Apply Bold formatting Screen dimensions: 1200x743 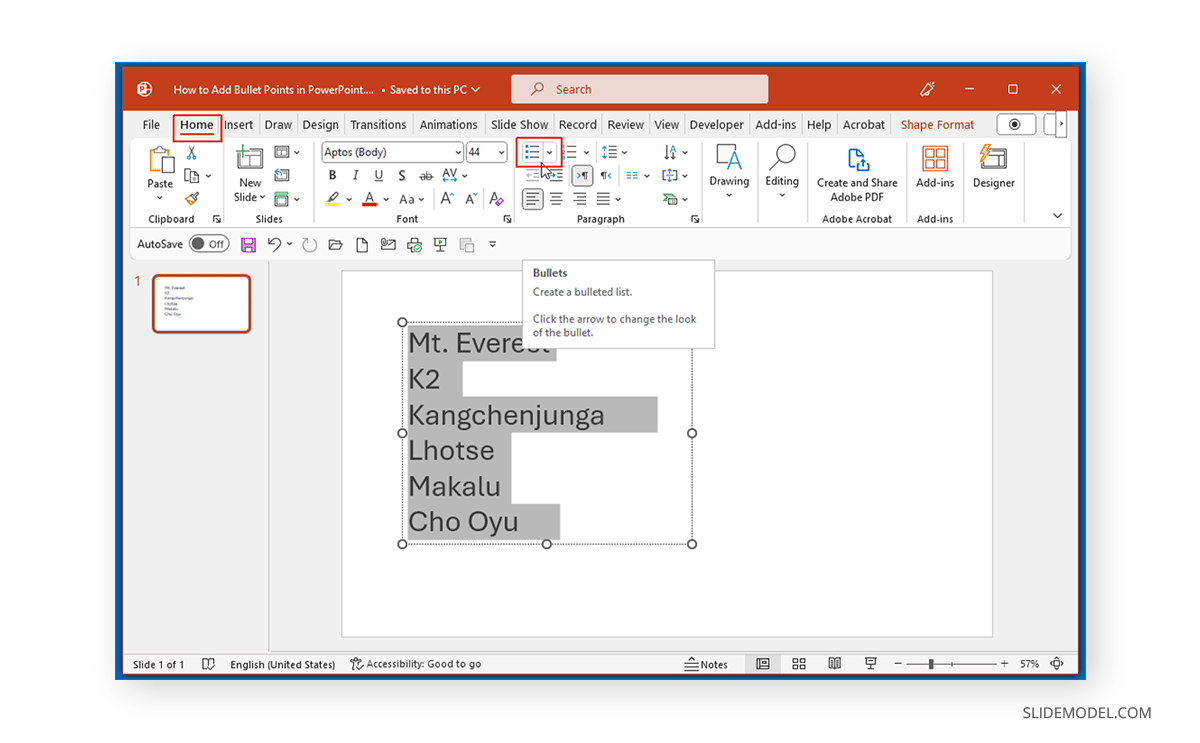tap(332, 176)
